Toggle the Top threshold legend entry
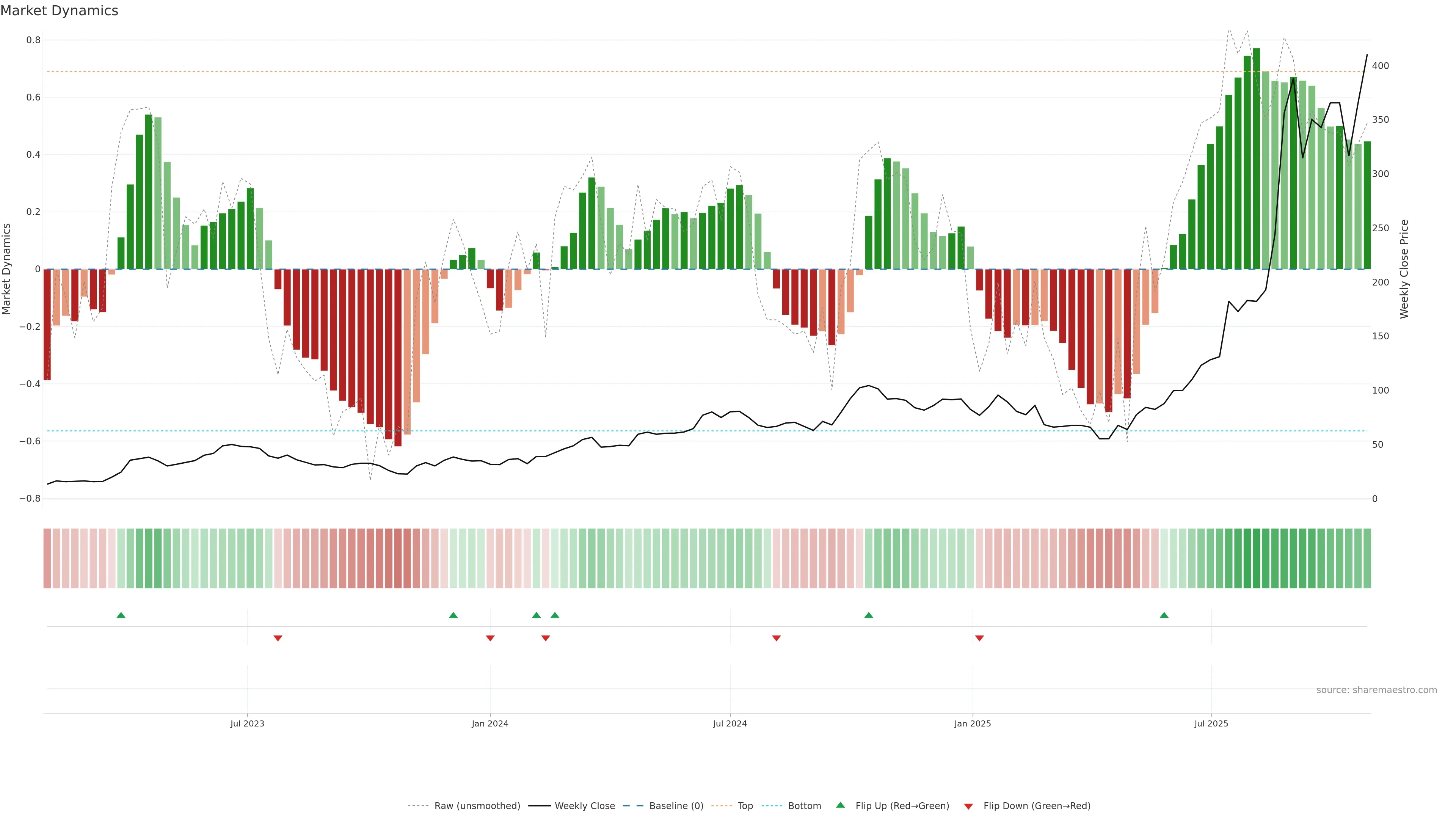The width and height of the screenshot is (1456, 819). 745,806
